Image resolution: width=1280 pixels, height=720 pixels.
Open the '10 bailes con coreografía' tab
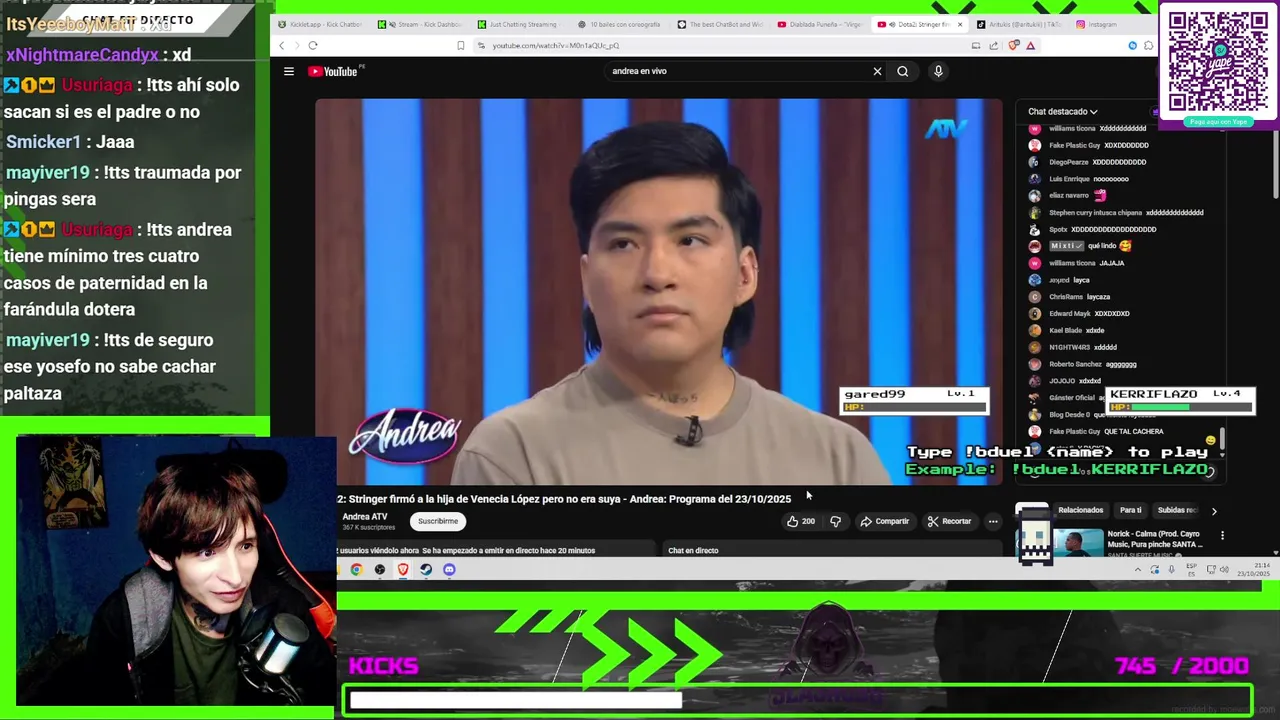pos(618,24)
